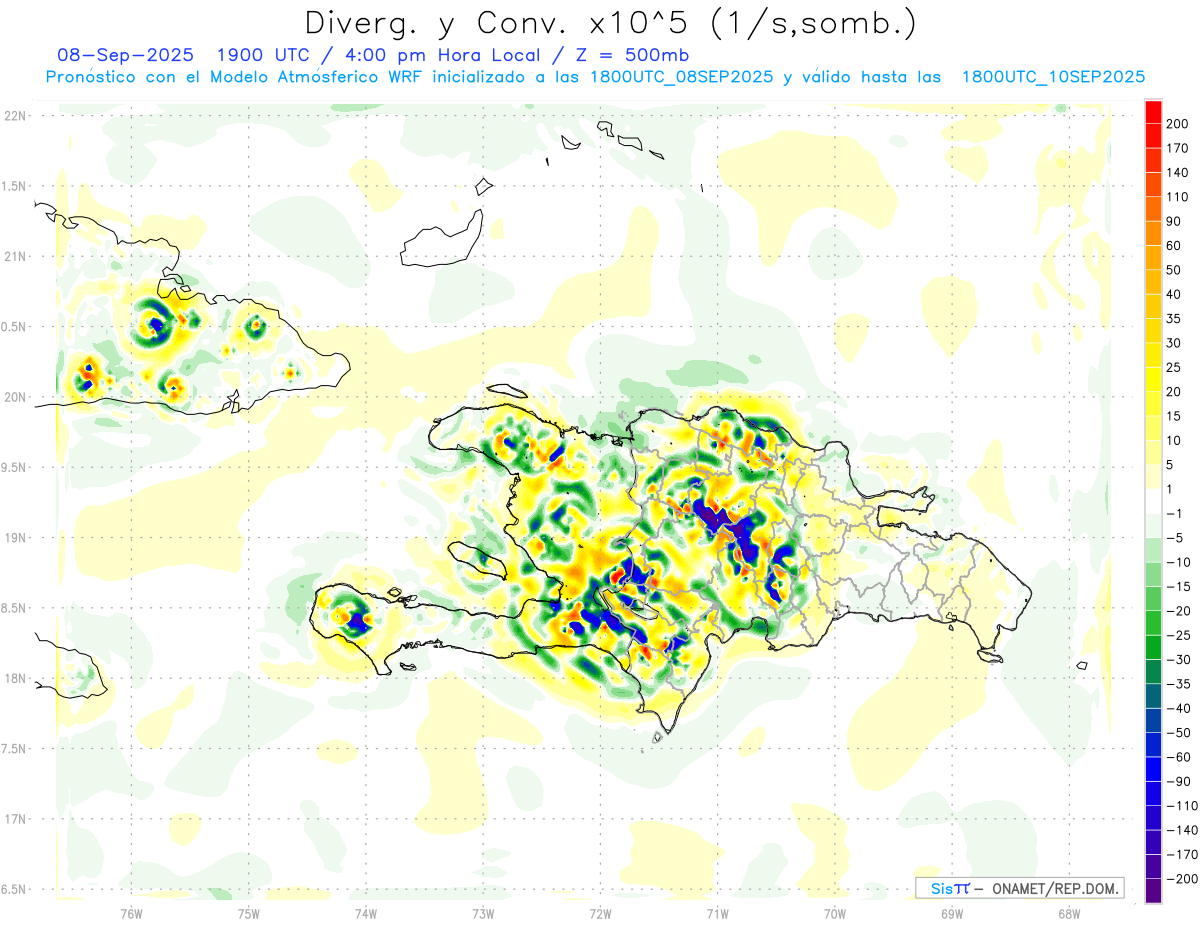Screen dimensions: 1200x927
Task: Click the 70W longitude label
Action: pyautogui.click(x=835, y=913)
